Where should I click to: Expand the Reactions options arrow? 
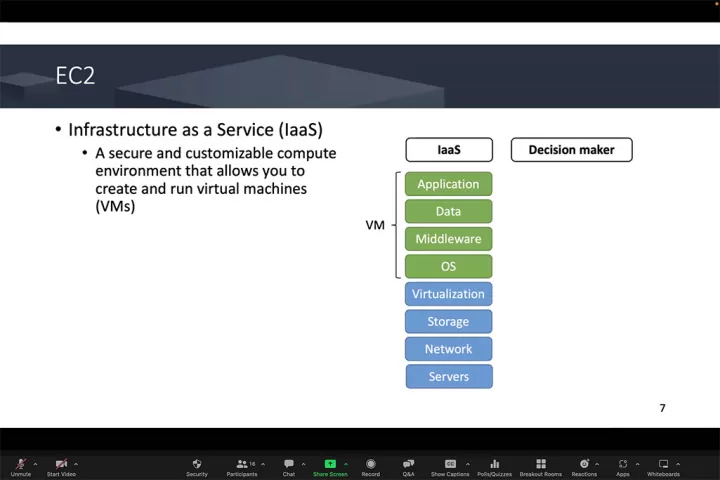point(597,464)
